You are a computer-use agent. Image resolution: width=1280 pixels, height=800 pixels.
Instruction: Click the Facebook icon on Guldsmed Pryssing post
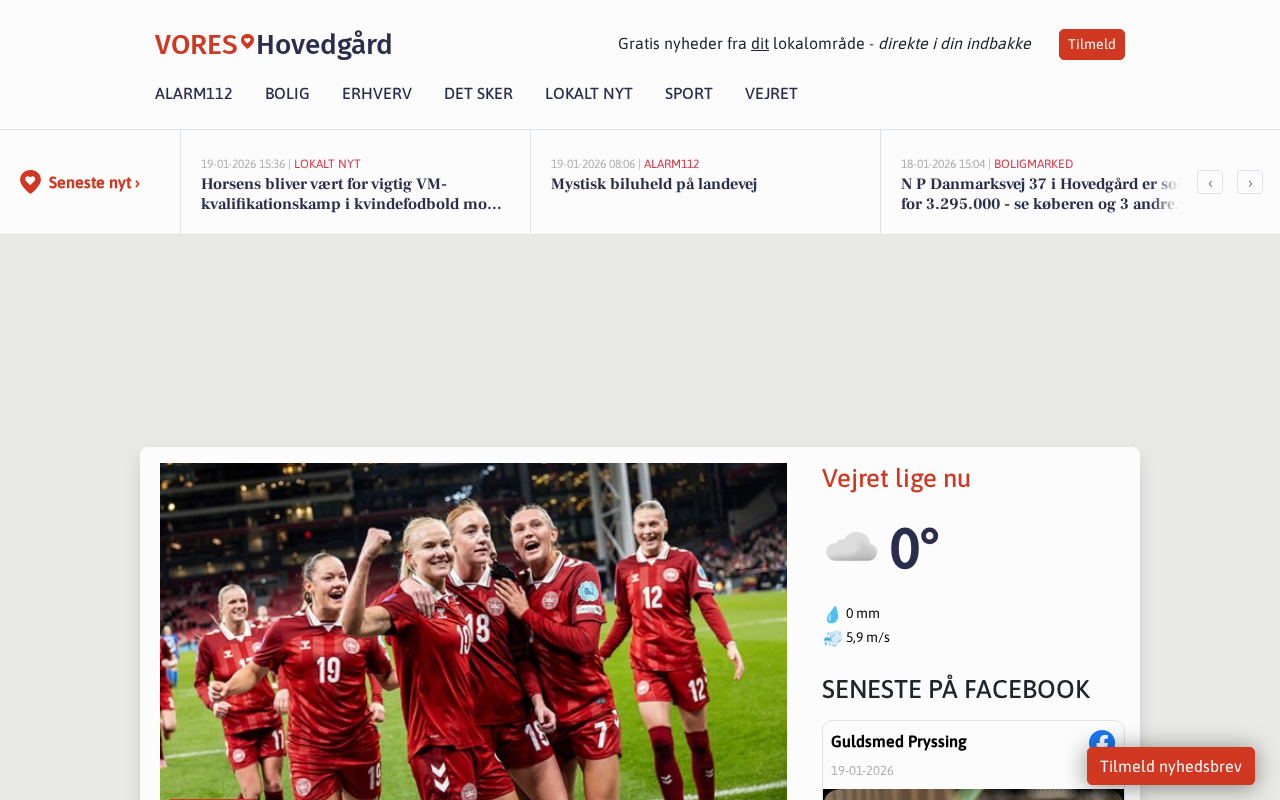click(1102, 743)
